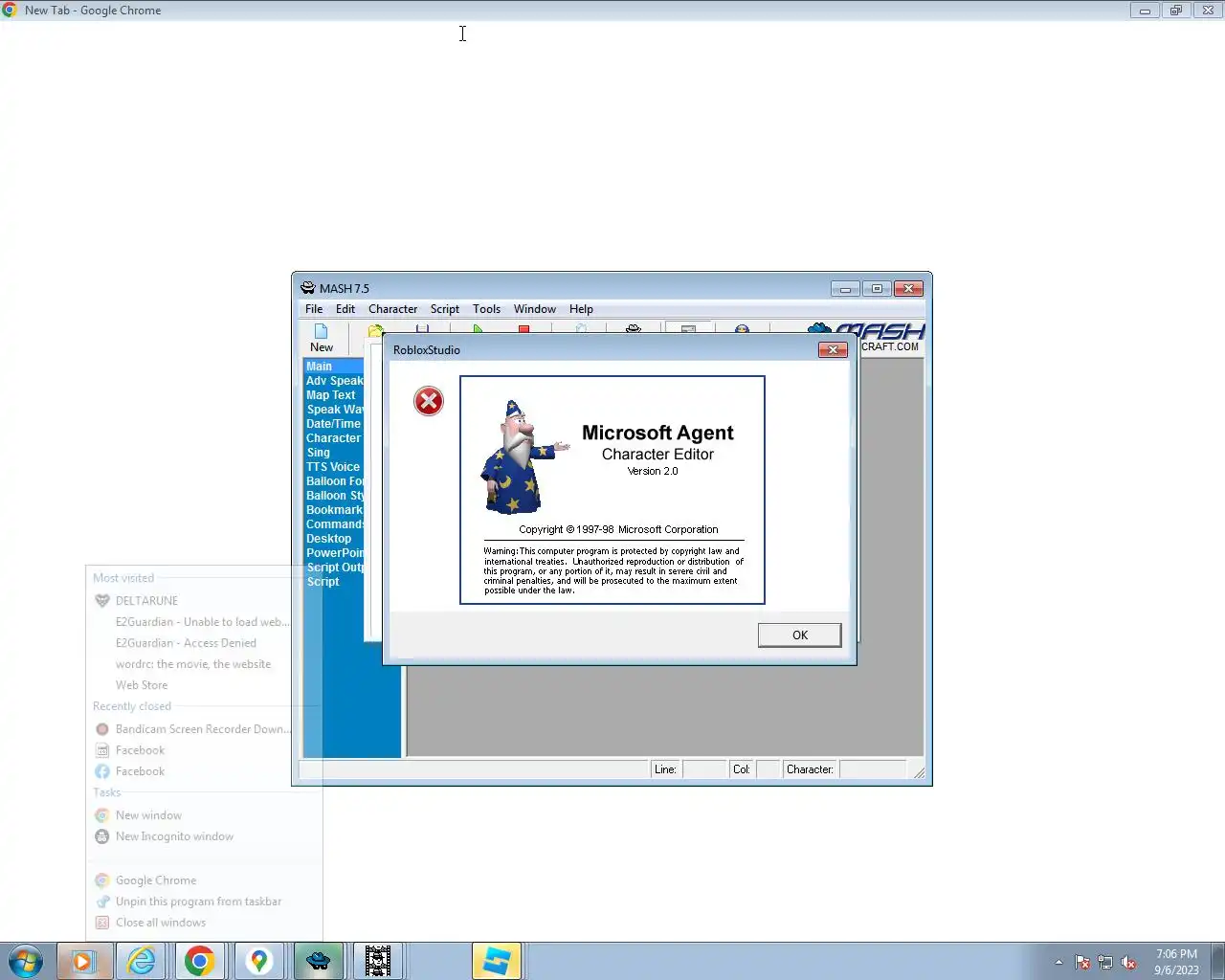Screen dimensions: 1225x980
Task: Click the New document toolbar icon
Action: pyautogui.click(x=322, y=338)
